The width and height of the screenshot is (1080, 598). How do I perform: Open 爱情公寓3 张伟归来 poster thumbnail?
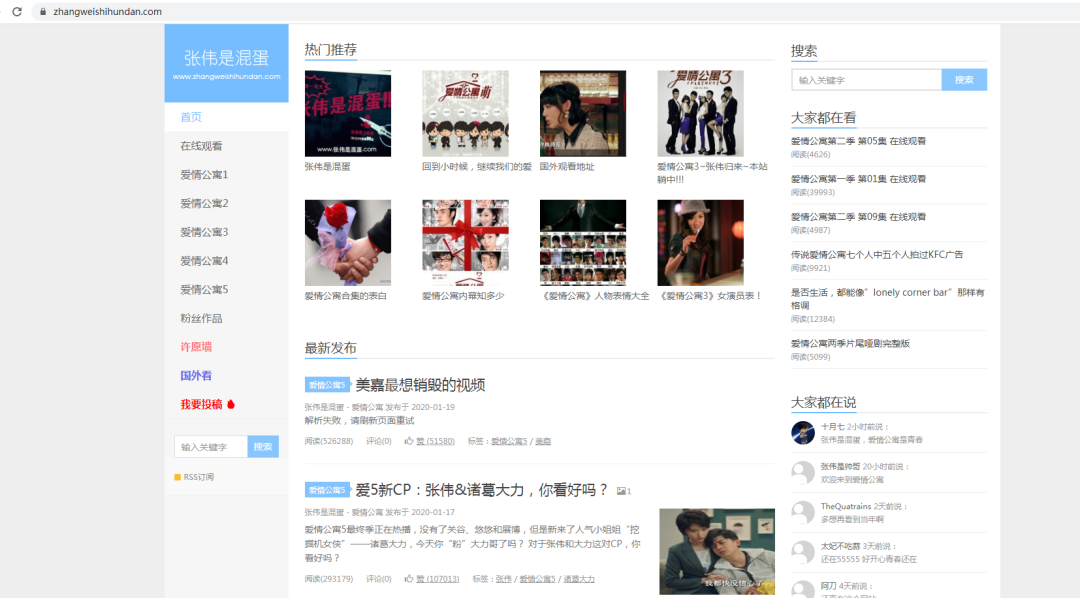pyautogui.click(x=700, y=113)
